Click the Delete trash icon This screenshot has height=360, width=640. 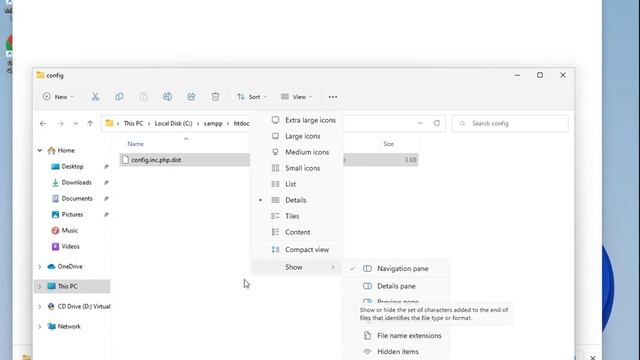click(215, 97)
